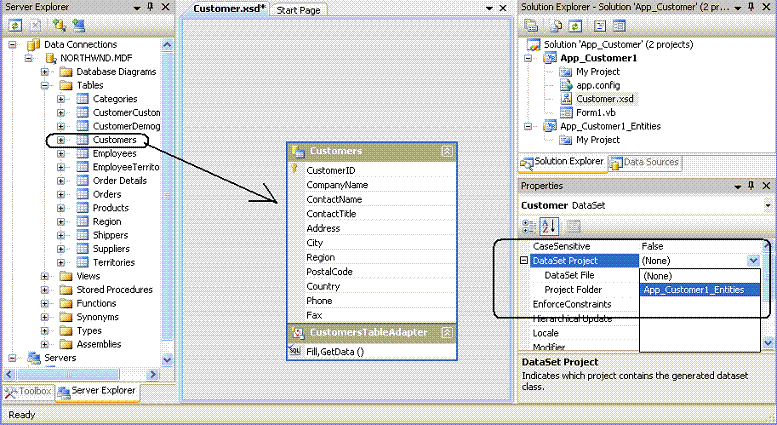Open the Solution Explorer tab
This screenshot has height=425, width=777.
(x=563, y=162)
